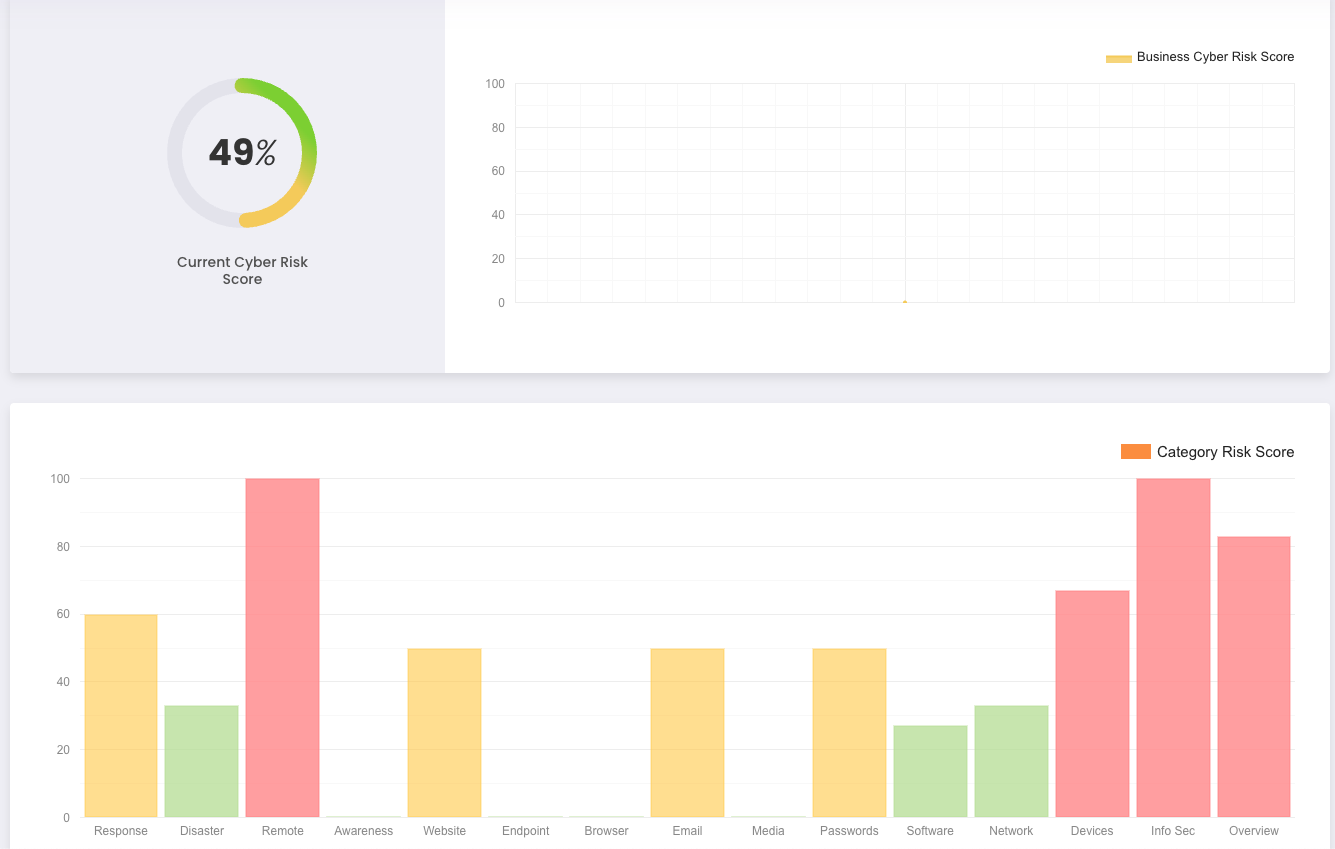Click the orange Category Risk Score swatch
The width and height of the screenshot is (1335, 849).
1136,452
